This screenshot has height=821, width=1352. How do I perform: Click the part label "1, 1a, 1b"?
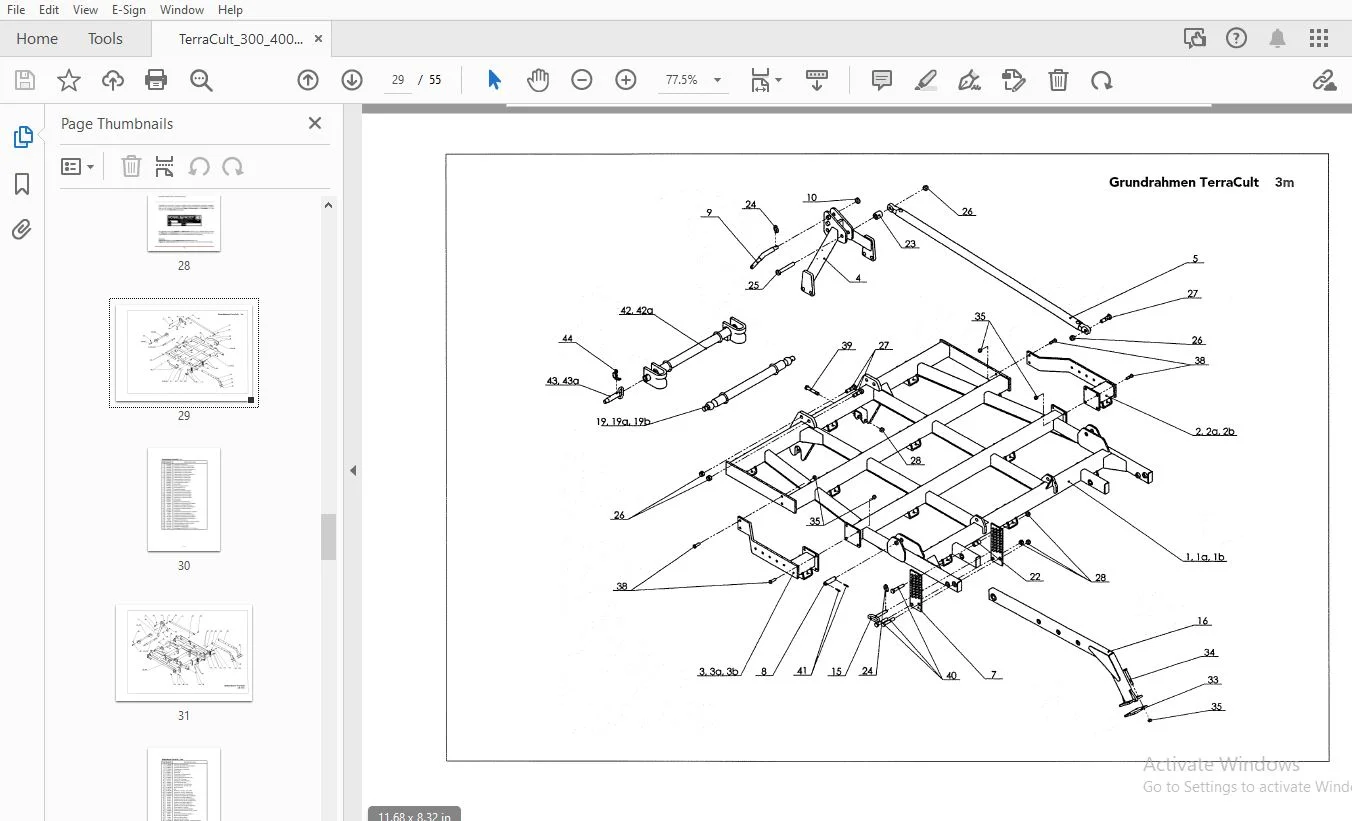(x=1205, y=557)
